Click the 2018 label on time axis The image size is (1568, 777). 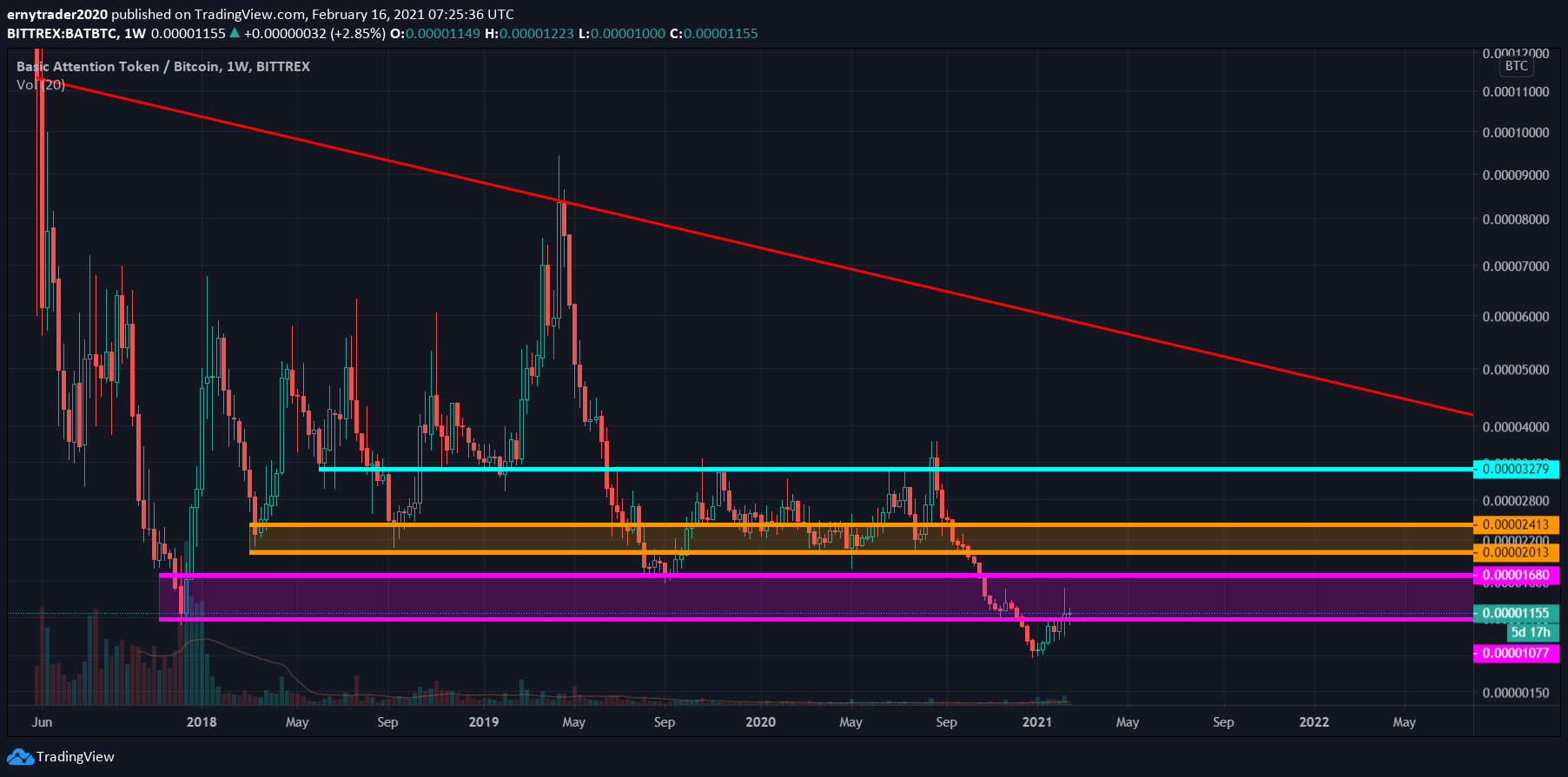tap(202, 721)
